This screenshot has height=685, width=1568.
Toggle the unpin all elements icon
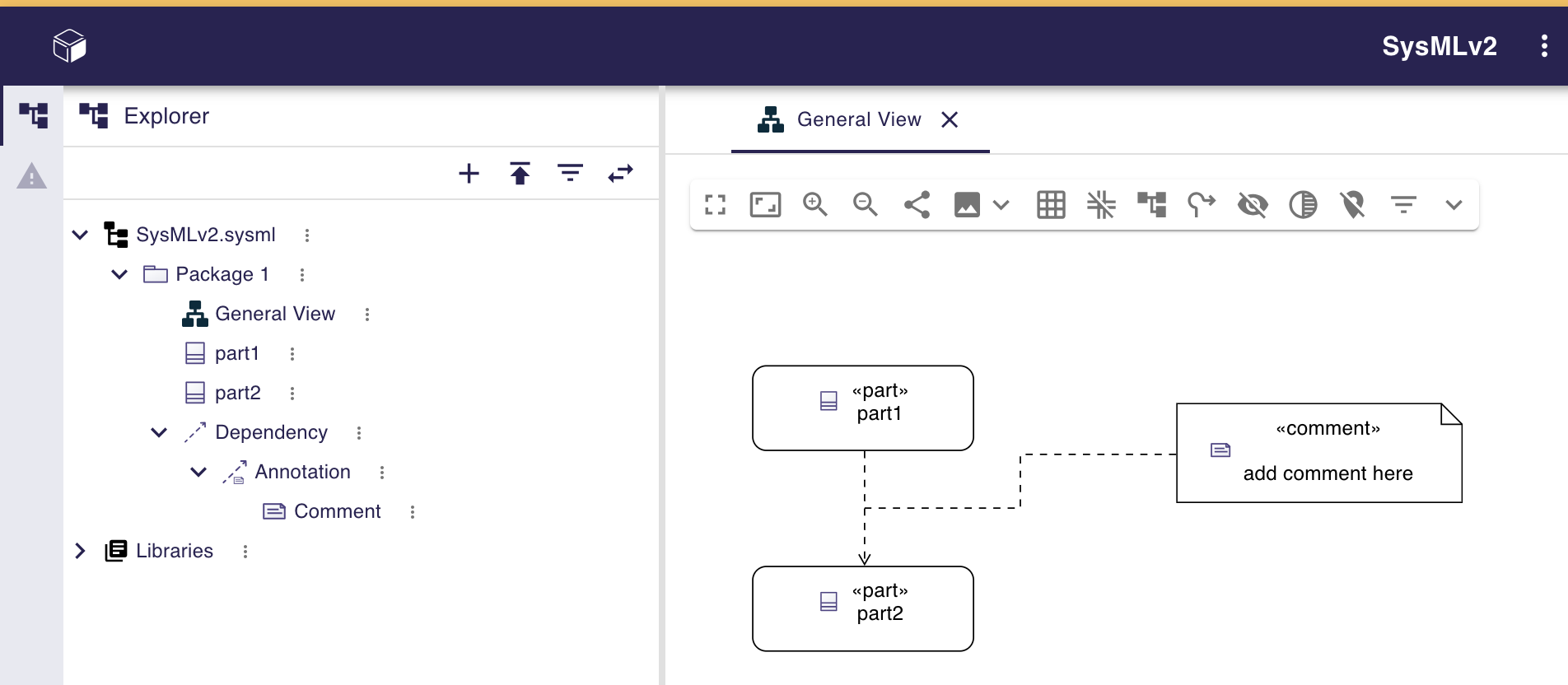click(x=1352, y=204)
